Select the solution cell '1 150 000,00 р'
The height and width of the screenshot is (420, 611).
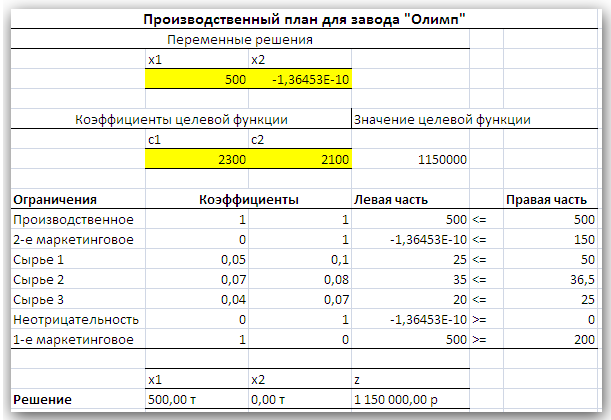[411, 399]
